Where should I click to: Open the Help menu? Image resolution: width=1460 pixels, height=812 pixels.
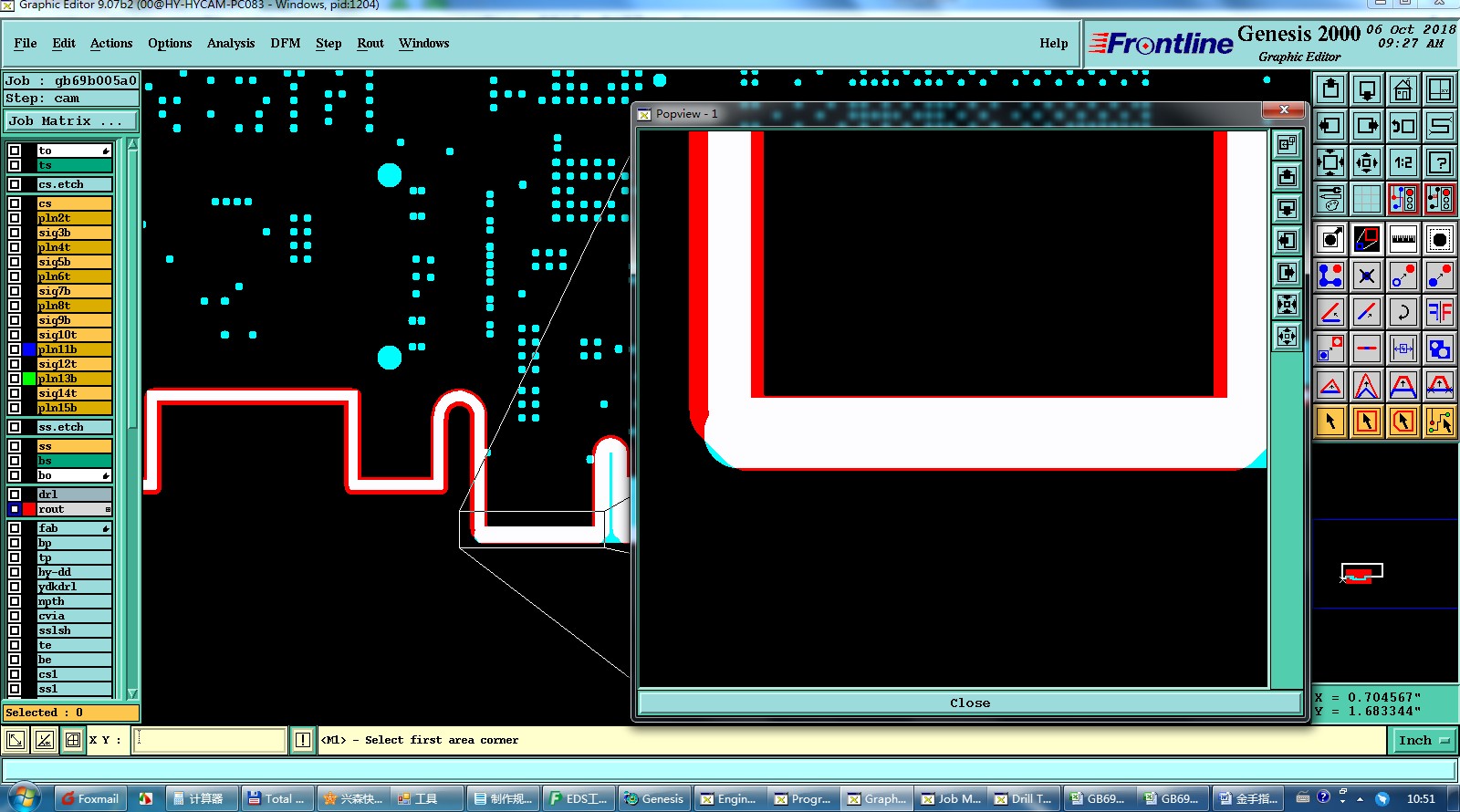pos(1054,43)
